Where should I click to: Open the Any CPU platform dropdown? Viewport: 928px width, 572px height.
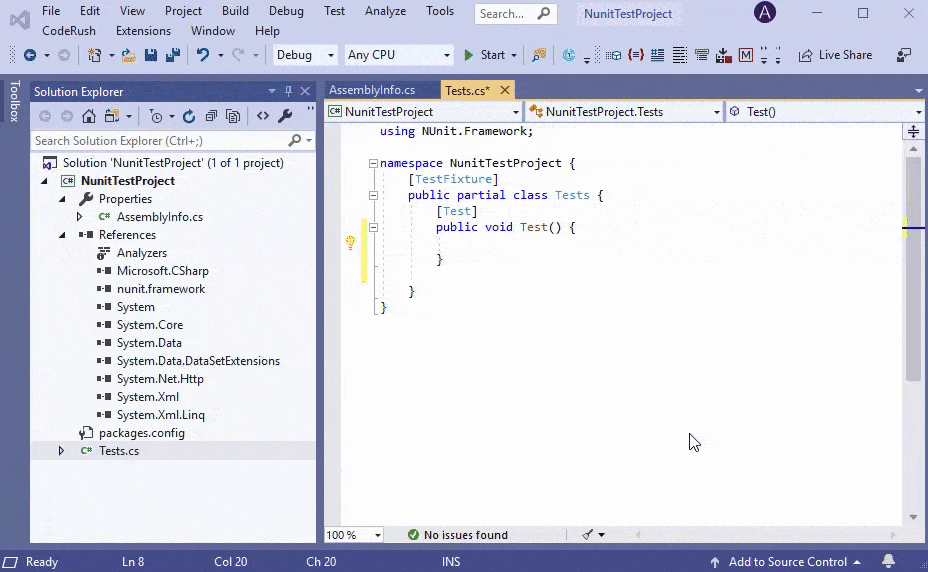point(397,55)
